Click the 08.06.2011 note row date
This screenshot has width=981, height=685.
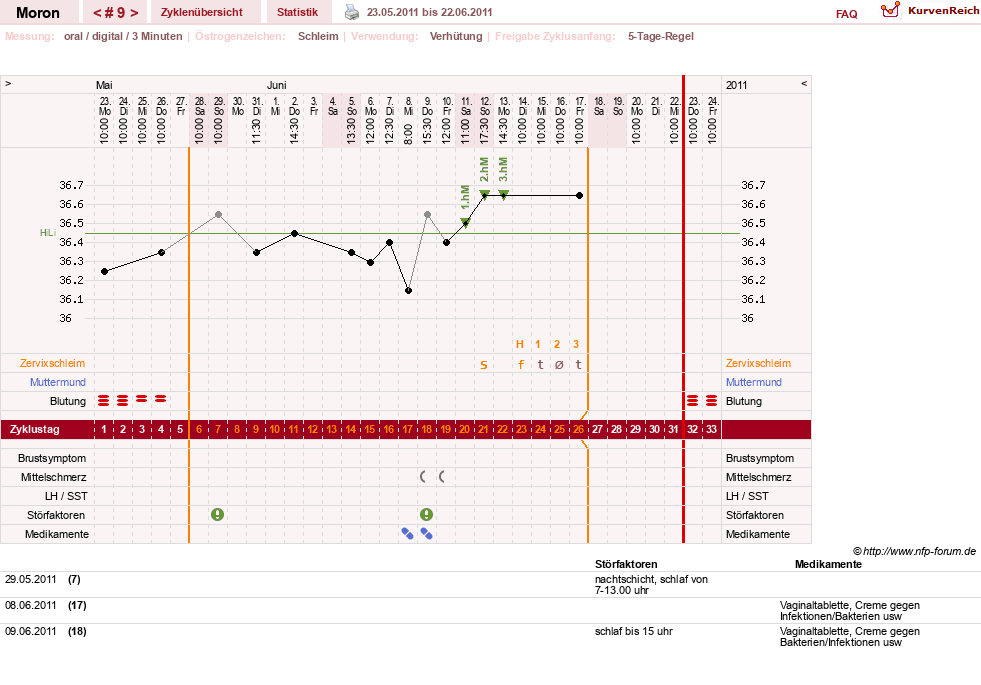point(31,605)
